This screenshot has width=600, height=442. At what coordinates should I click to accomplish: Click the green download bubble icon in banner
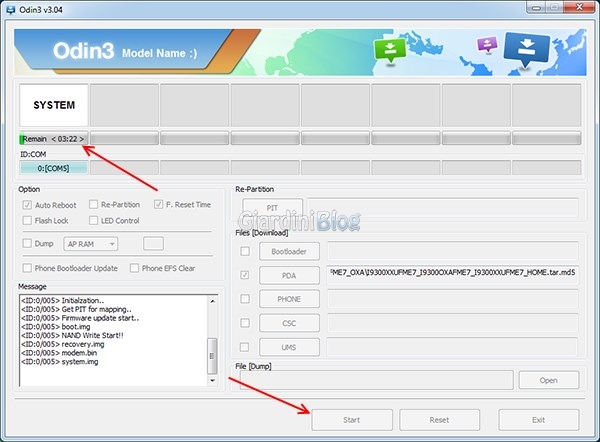390,51
